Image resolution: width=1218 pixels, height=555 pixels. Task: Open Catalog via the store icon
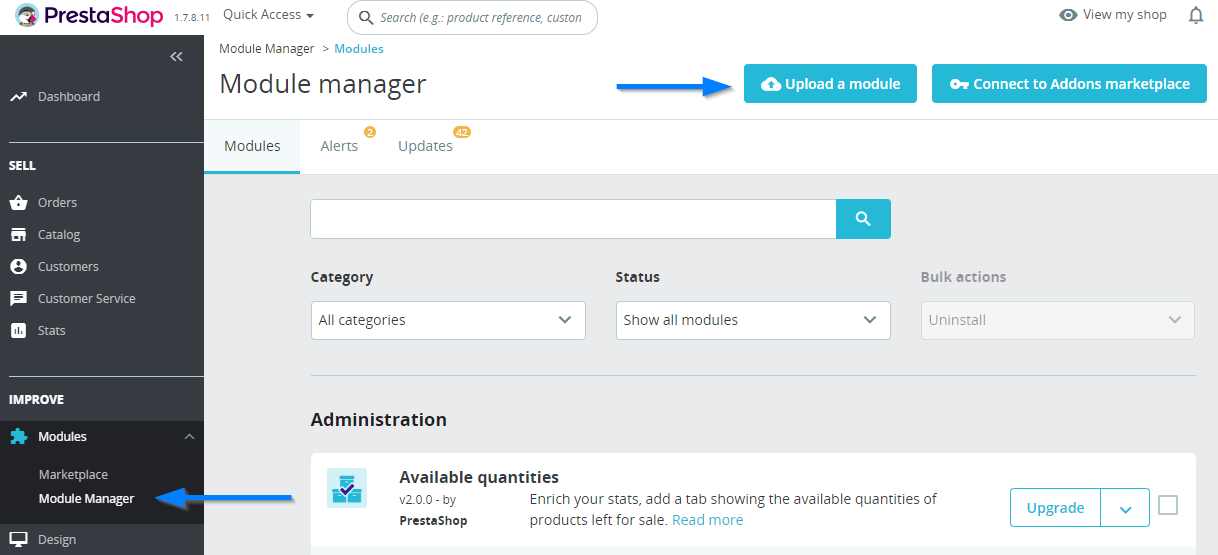[18, 234]
